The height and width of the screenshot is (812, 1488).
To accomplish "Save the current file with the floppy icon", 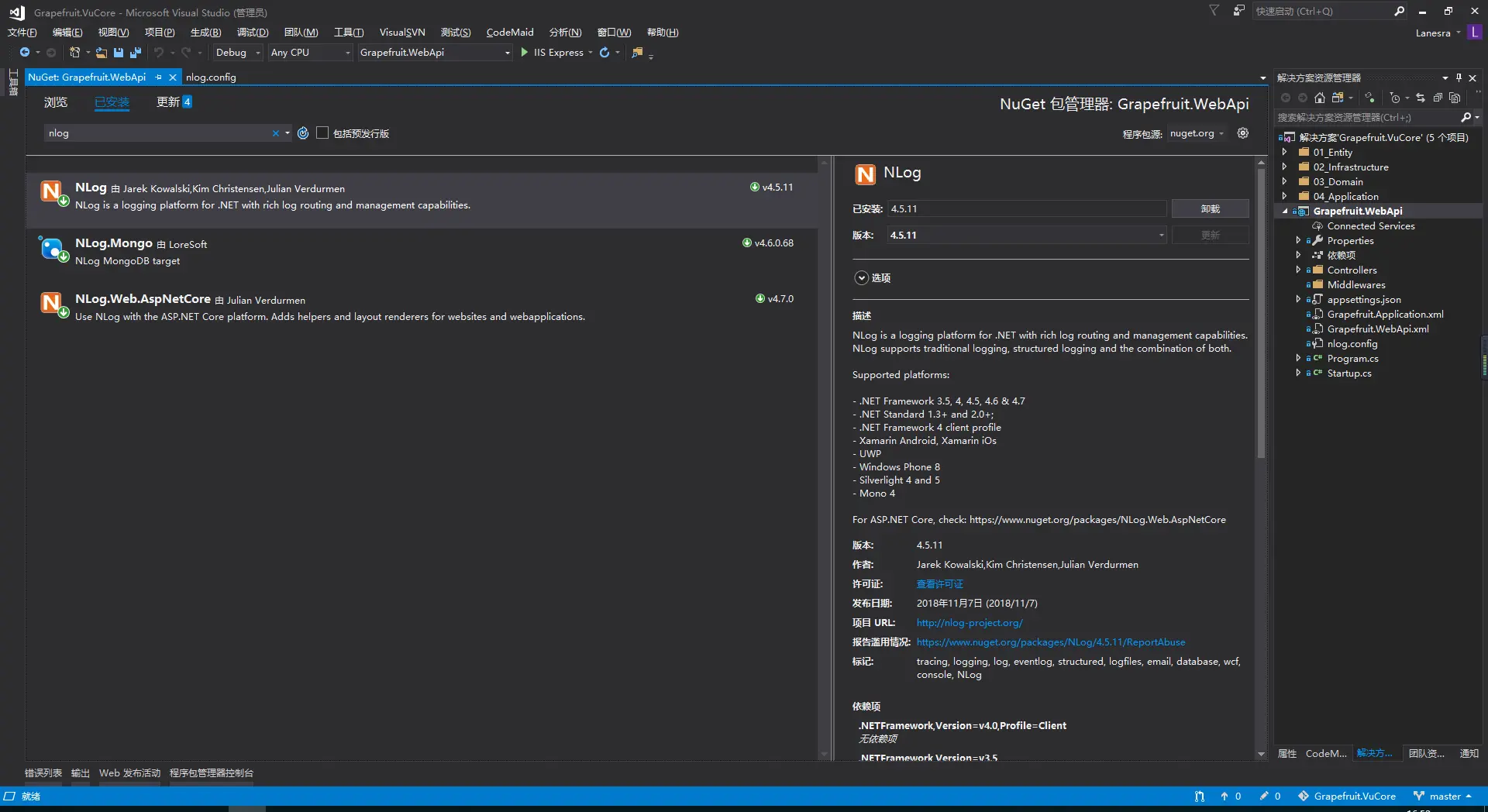I will 119,53.
